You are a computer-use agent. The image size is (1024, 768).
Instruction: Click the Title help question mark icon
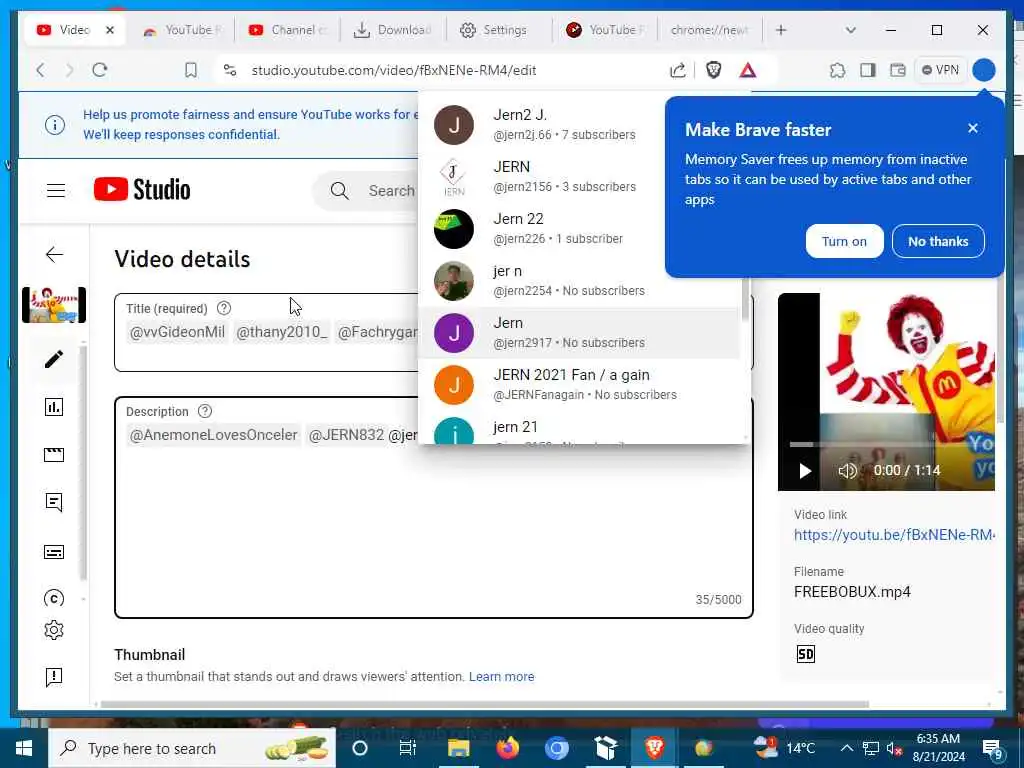(x=224, y=308)
